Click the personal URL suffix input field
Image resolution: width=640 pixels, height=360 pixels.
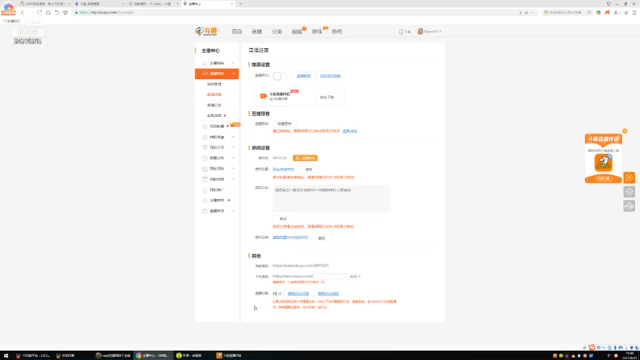coord(329,276)
